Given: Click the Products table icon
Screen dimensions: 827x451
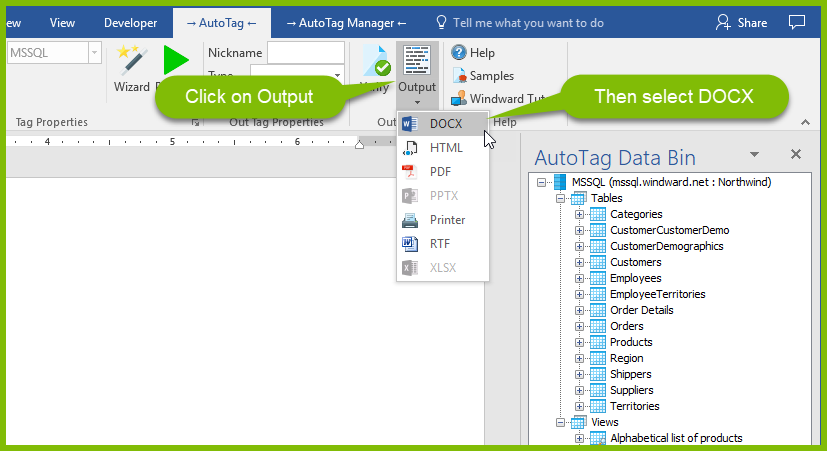Looking at the screenshot, I should pyautogui.click(x=598, y=342).
